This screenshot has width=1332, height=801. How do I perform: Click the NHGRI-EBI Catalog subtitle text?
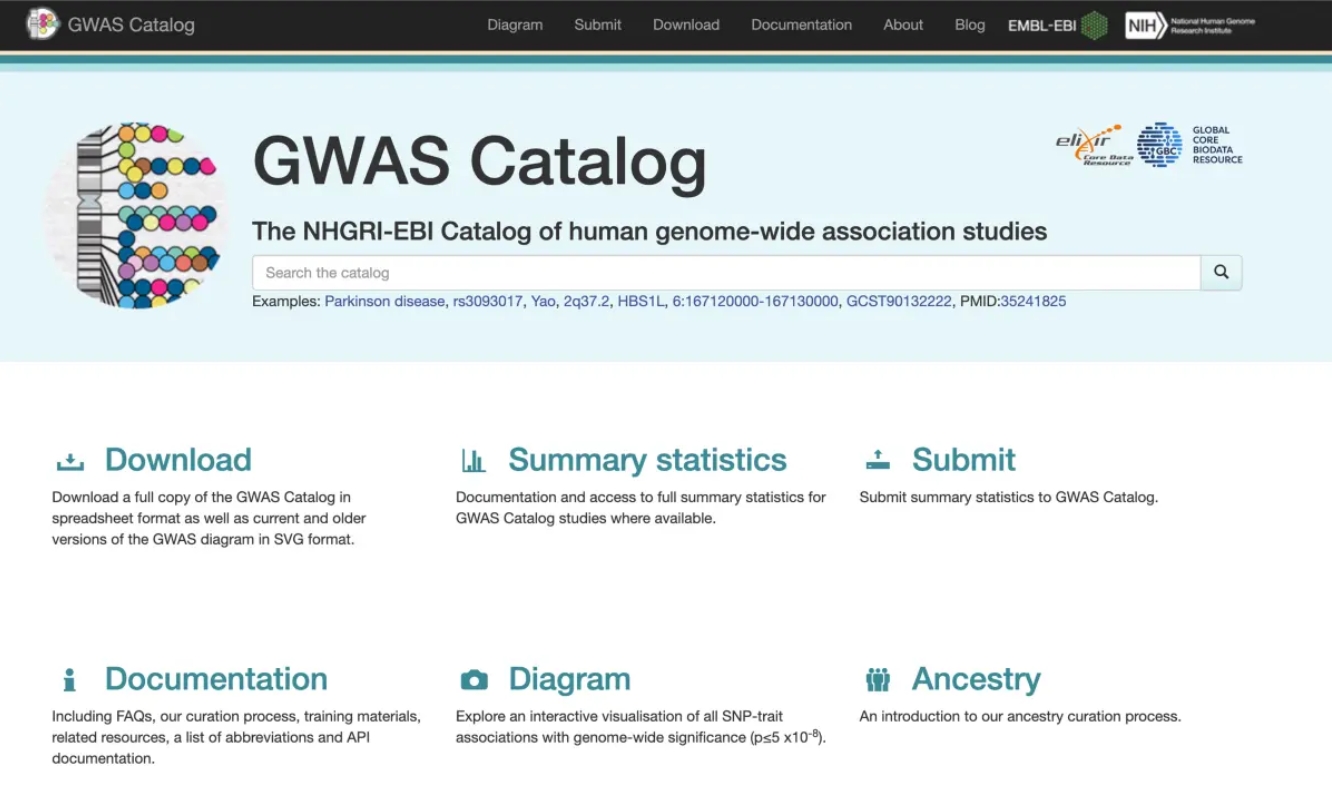pyautogui.click(x=649, y=231)
